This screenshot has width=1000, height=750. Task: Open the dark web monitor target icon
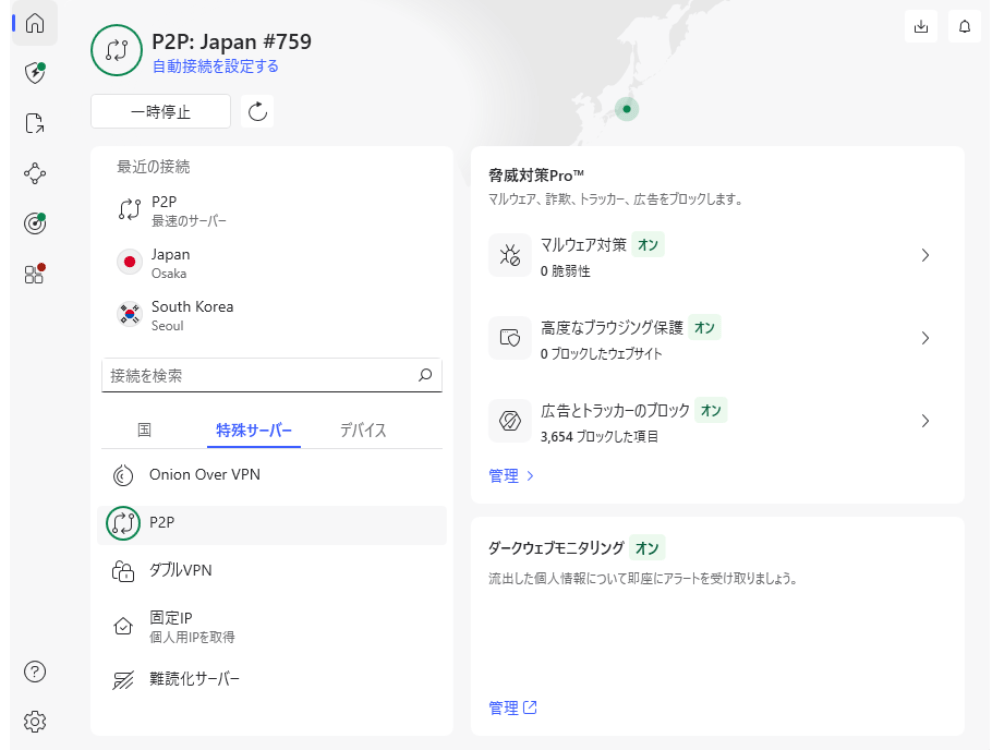point(35,223)
